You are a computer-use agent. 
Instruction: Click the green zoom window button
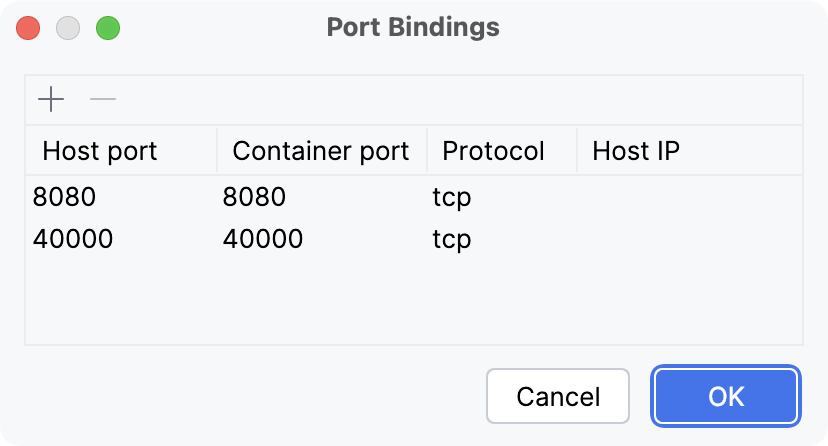(x=108, y=27)
